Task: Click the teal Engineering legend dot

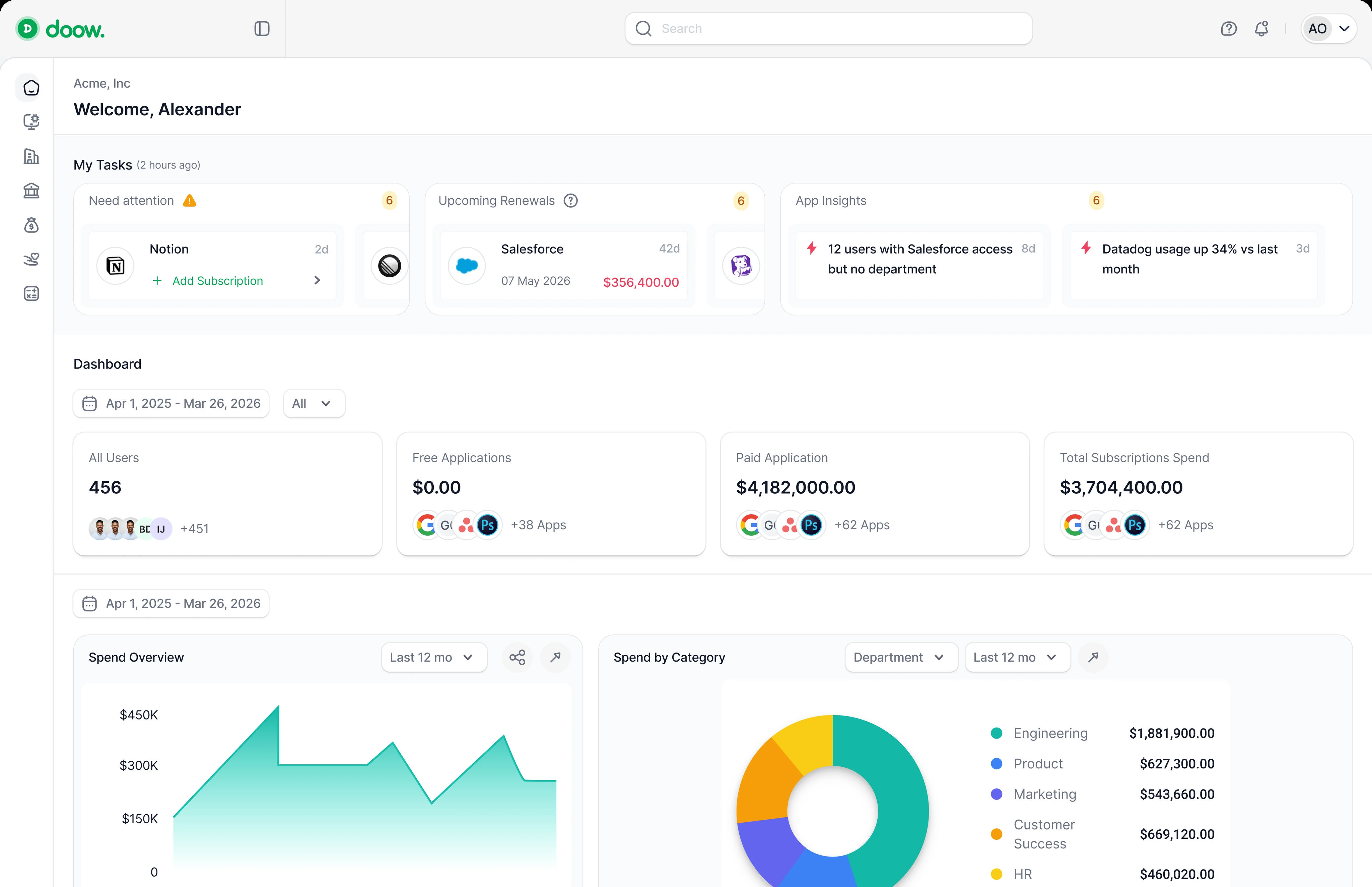Action: pos(997,733)
